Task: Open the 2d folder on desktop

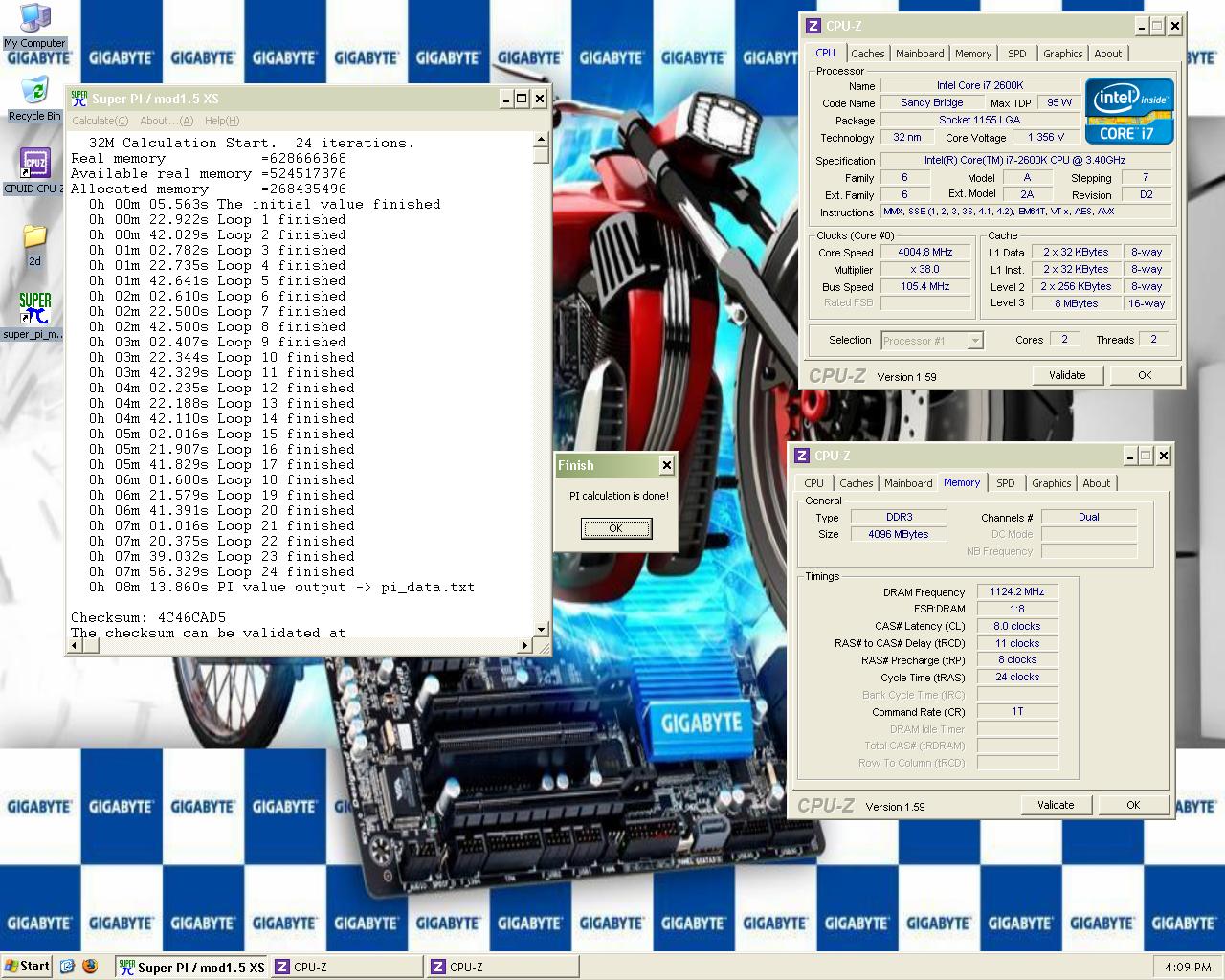Action: [x=34, y=245]
